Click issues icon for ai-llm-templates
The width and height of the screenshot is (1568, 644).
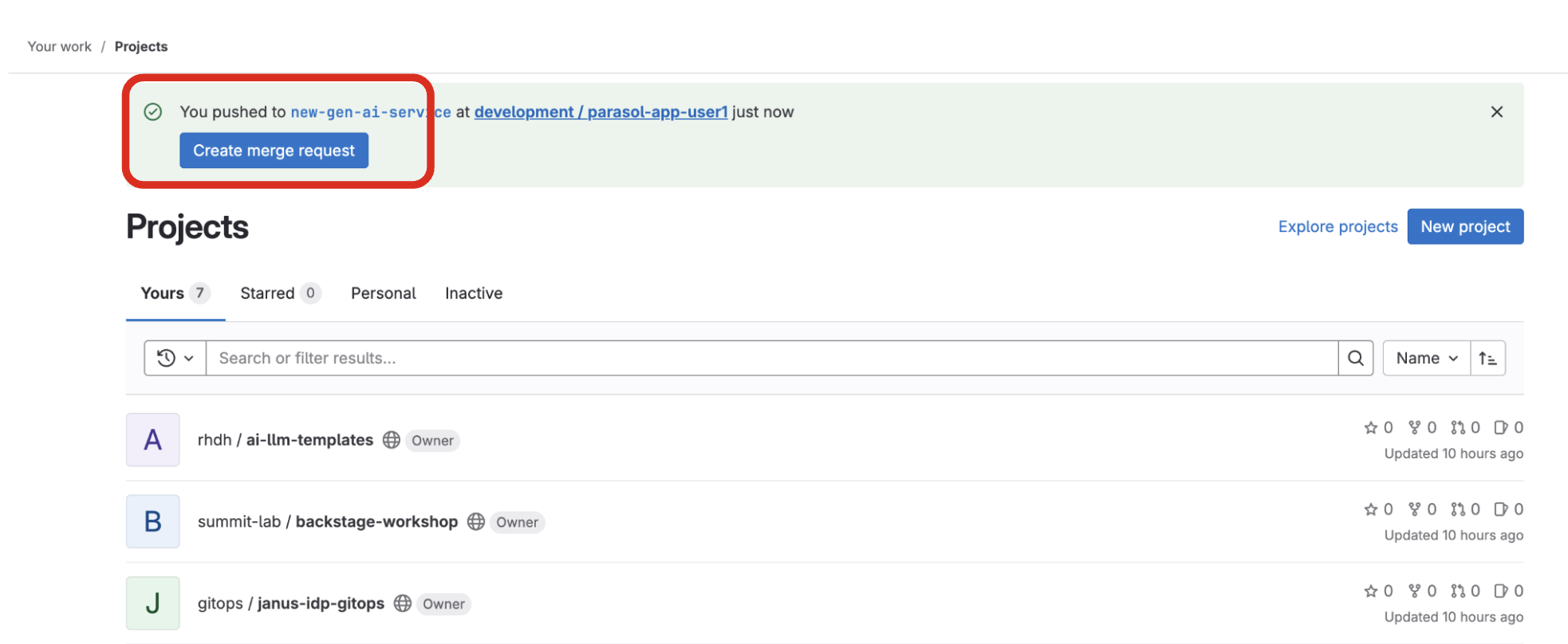click(x=1500, y=428)
